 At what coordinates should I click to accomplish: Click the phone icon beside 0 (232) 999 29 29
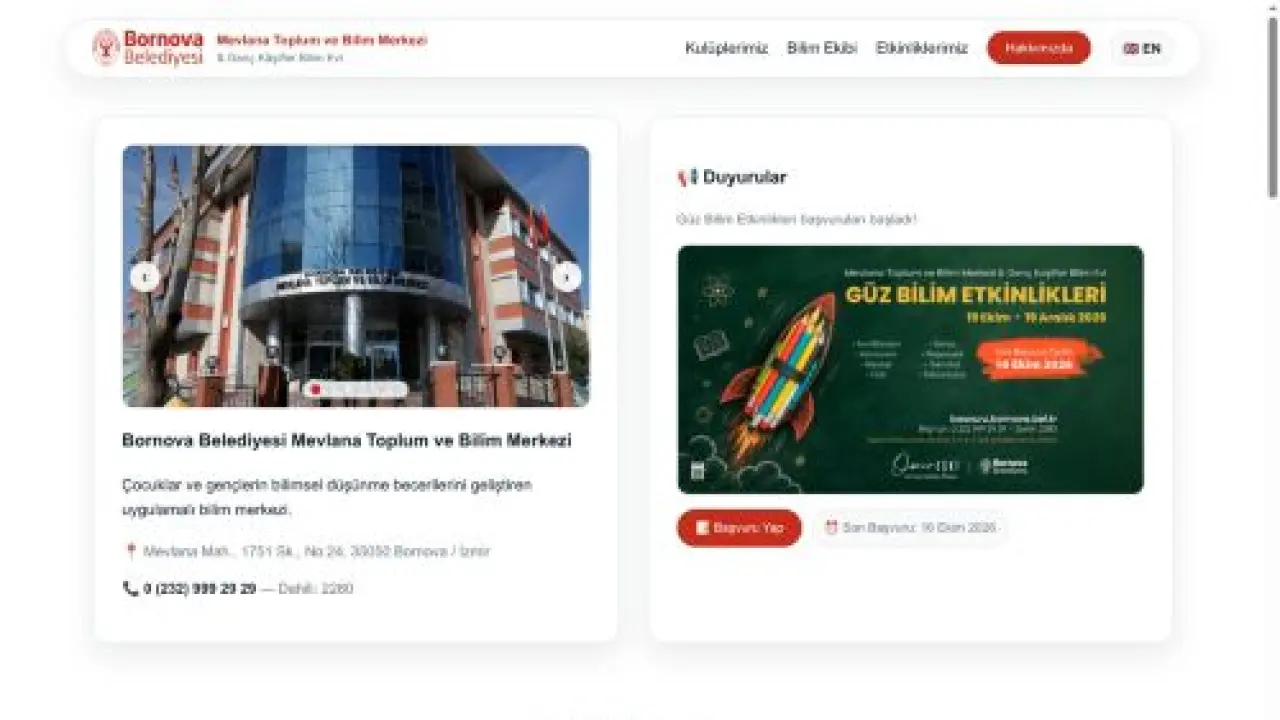pos(130,588)
